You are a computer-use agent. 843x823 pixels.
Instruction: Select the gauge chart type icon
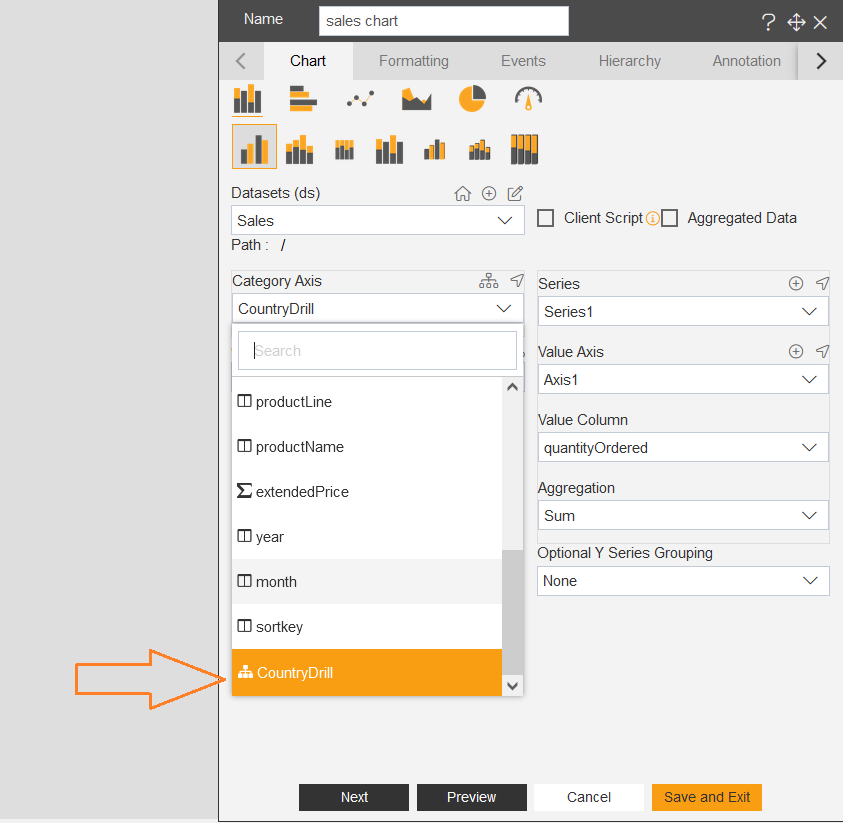(528, 98)
